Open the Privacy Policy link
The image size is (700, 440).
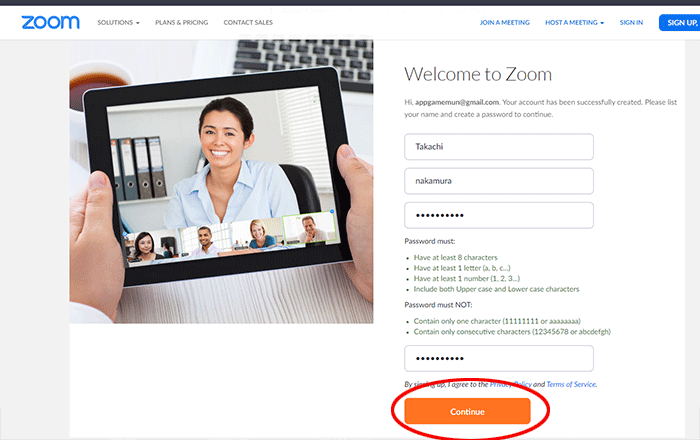[511, 384]
